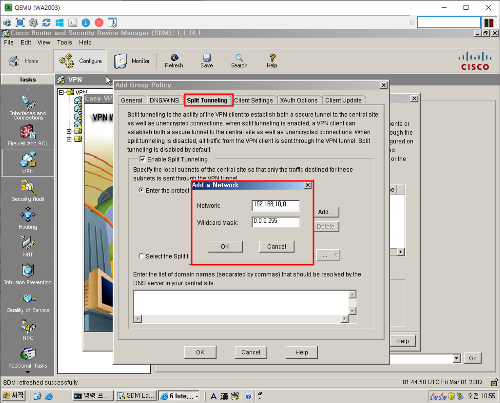Open the Help toolbar icon
This screenshot has width=500, height=403.
point(272,61)
